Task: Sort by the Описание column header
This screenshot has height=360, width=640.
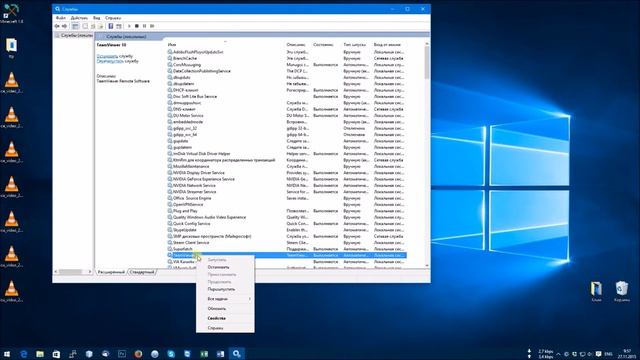Action: (296, 44)
